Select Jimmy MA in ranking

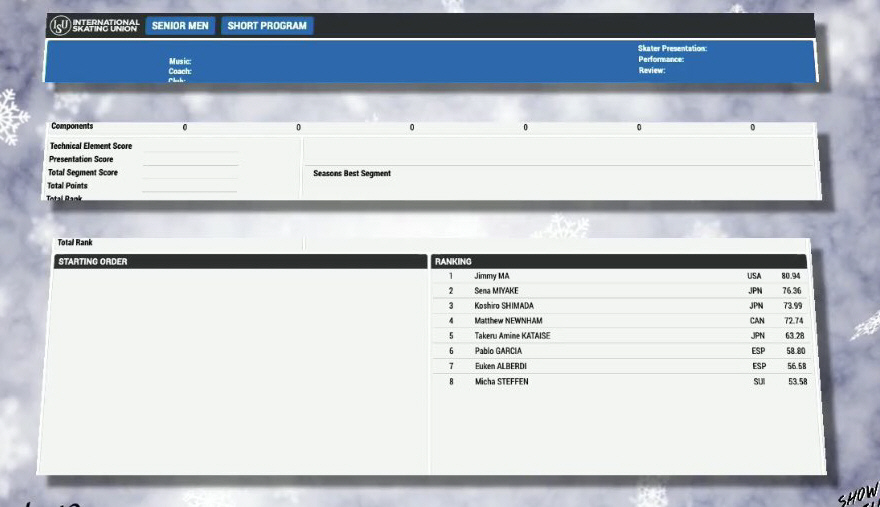click(492, 276)
